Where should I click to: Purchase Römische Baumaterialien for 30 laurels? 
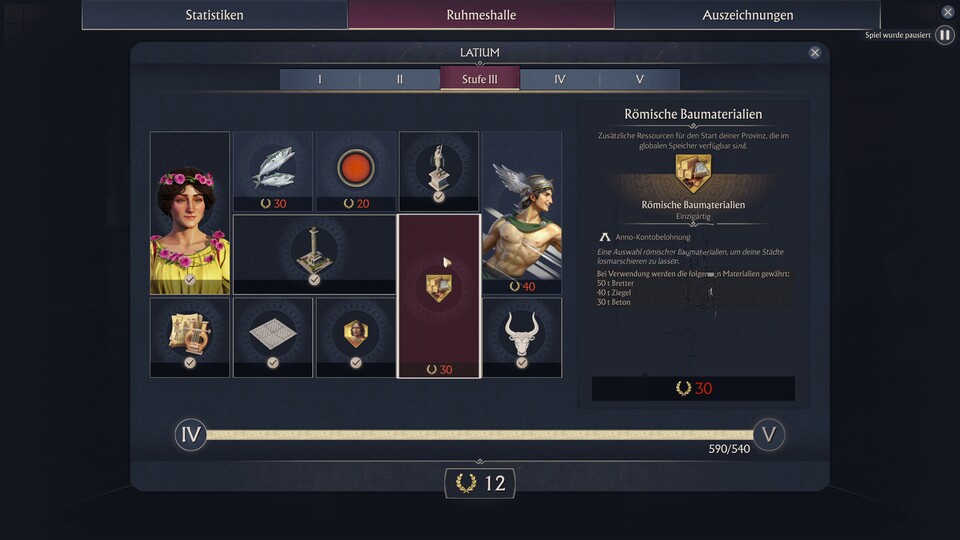[693, 388]
